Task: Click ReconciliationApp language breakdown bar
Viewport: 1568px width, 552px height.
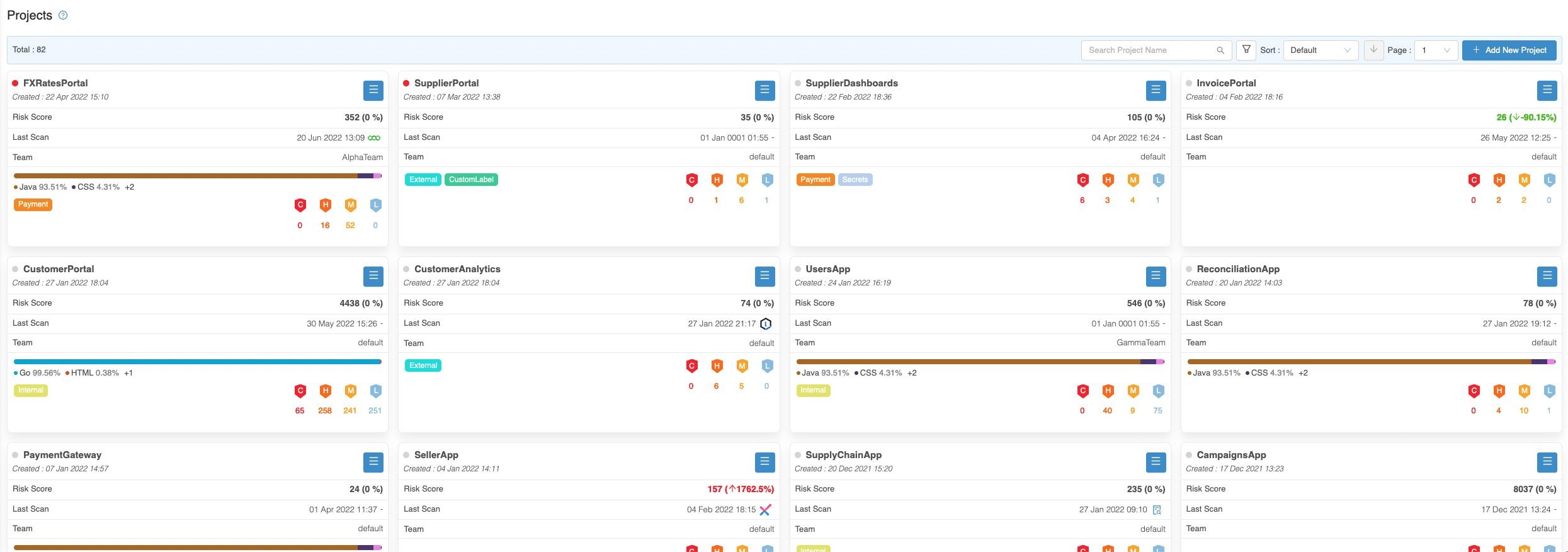Action: 1371,362
